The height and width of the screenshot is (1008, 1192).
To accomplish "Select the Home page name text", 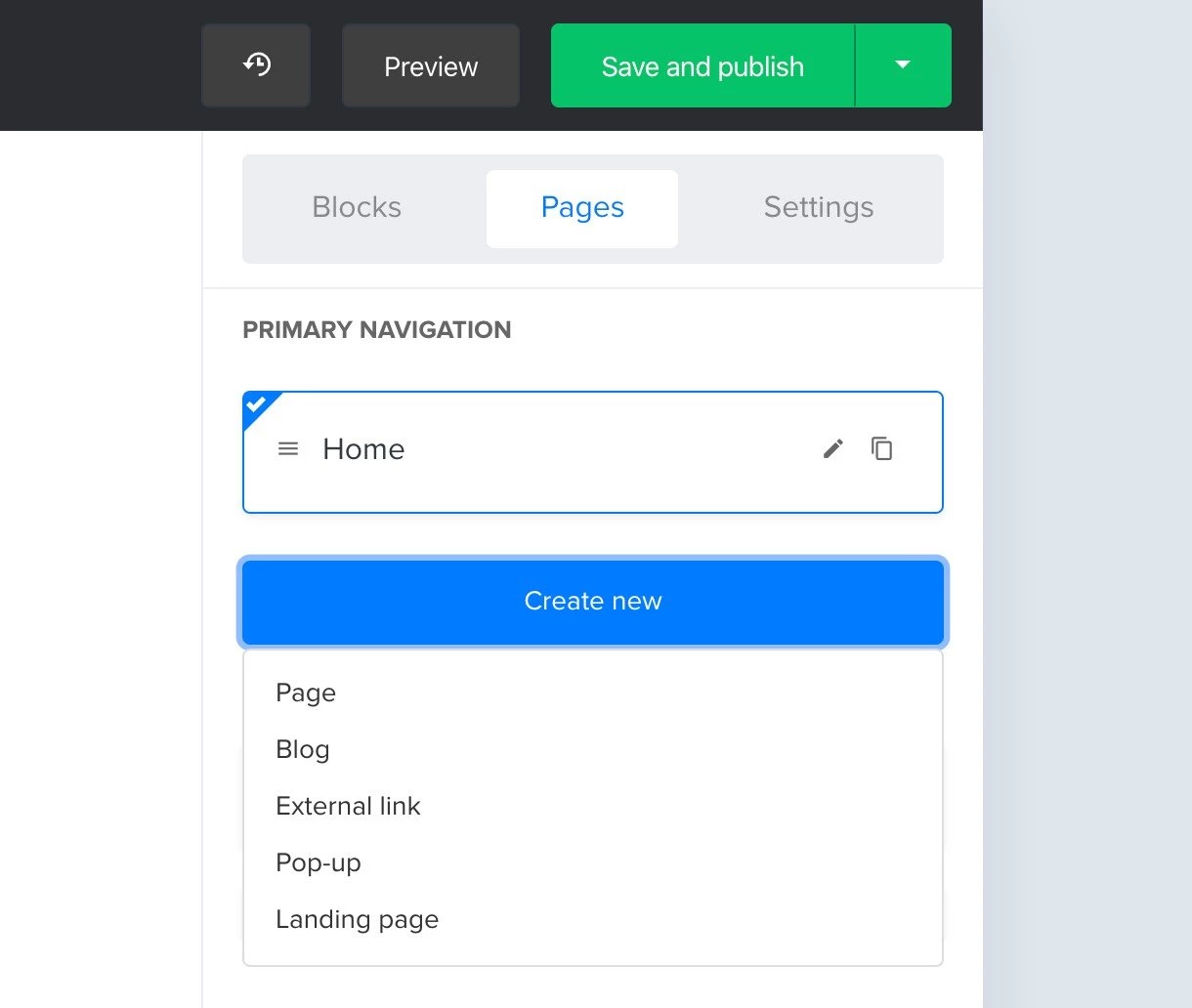I will [x=363, y=449].
